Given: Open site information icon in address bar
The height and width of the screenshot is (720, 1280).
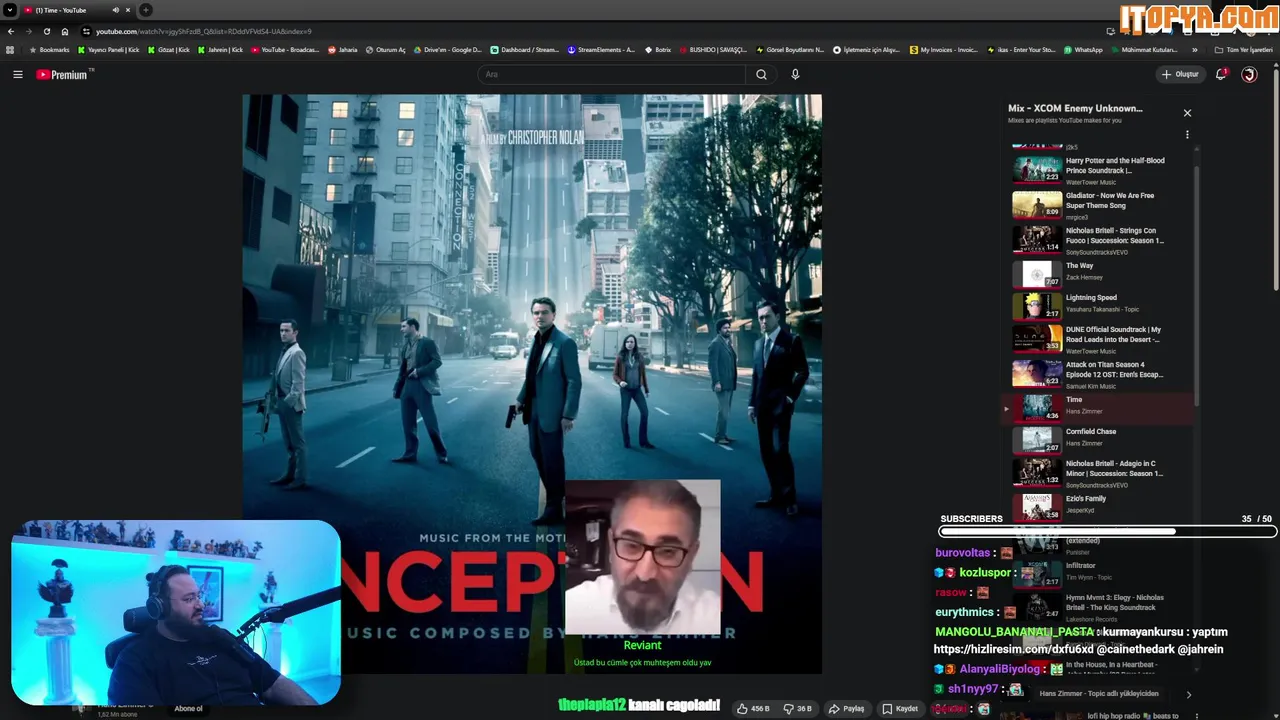Looking at the screenshot, I should pos(86,31).
